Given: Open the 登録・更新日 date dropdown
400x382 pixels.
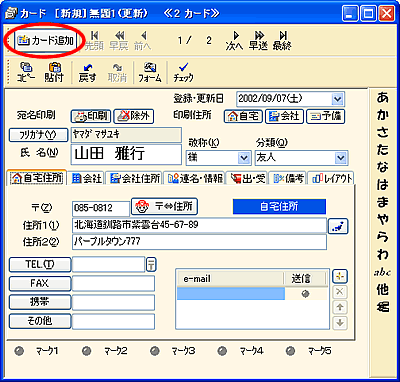Looking at the screenshot, I should coord(337,99).
